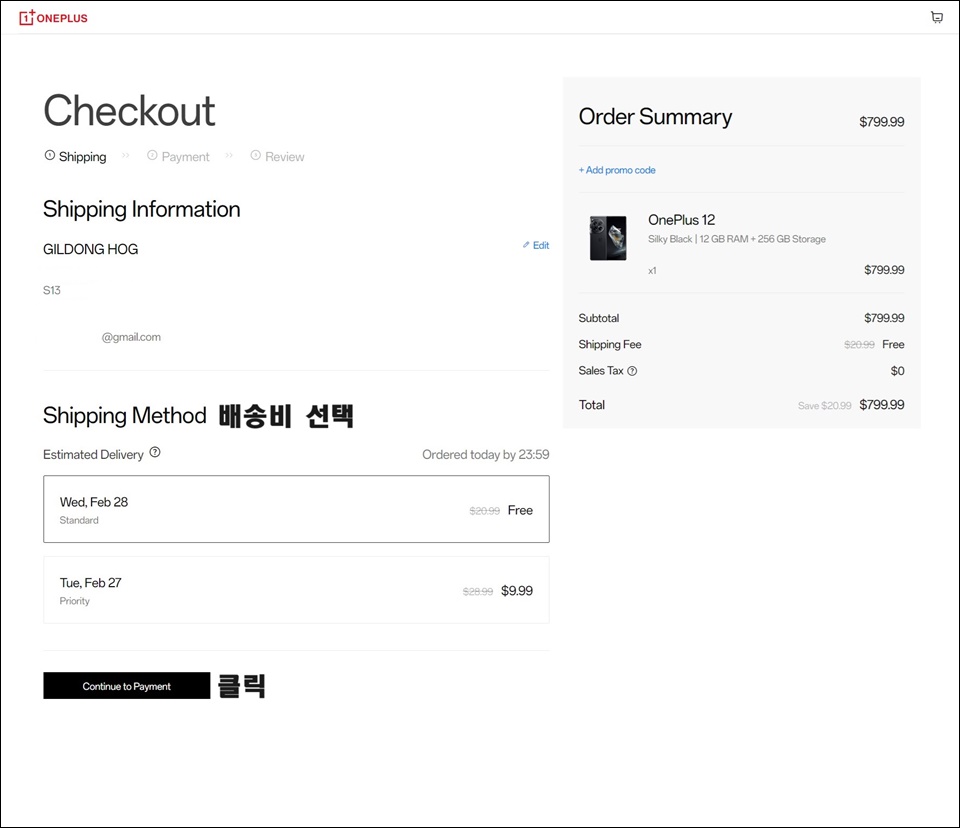Click the Sales Tax info icon

(632, 371)
